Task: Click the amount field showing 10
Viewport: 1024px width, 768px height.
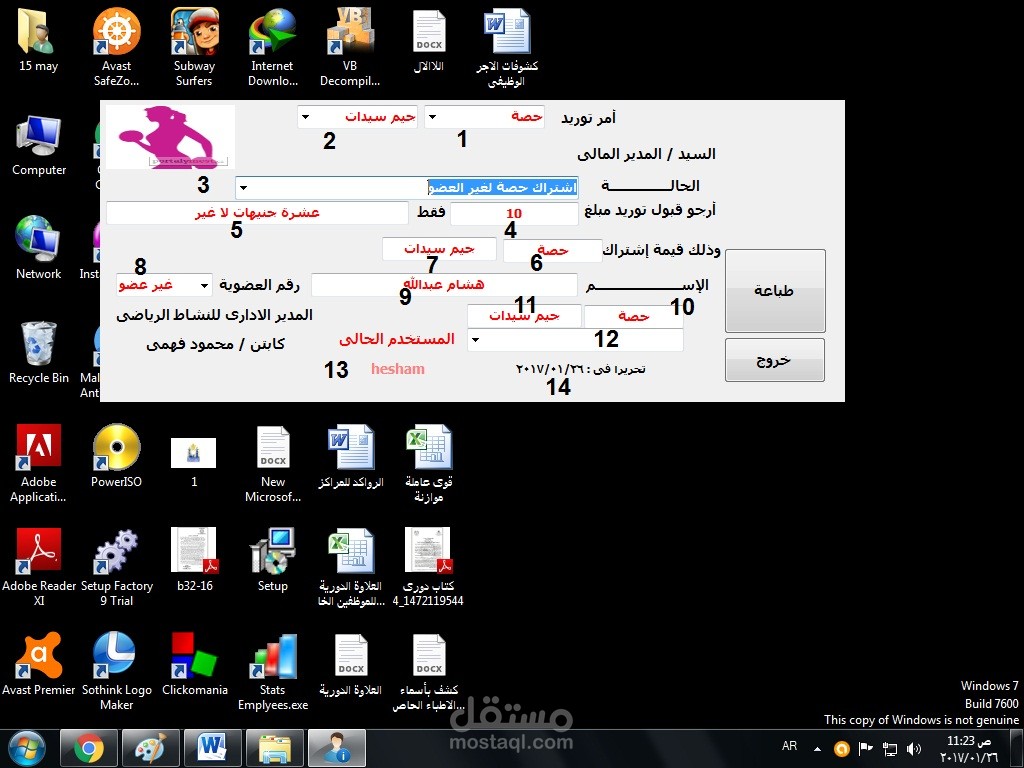Action: point(514,214)
